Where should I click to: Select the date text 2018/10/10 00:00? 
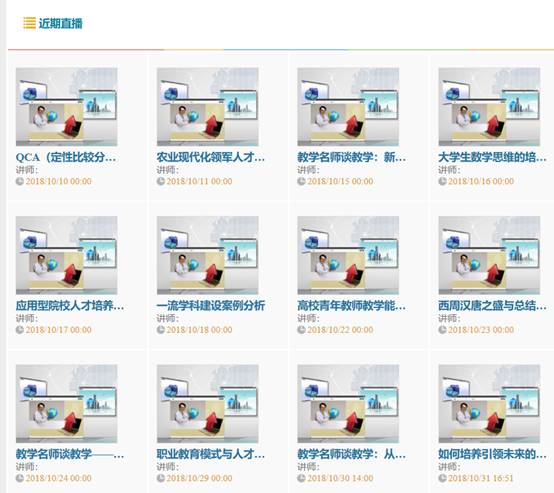click(x=59, y=181)
